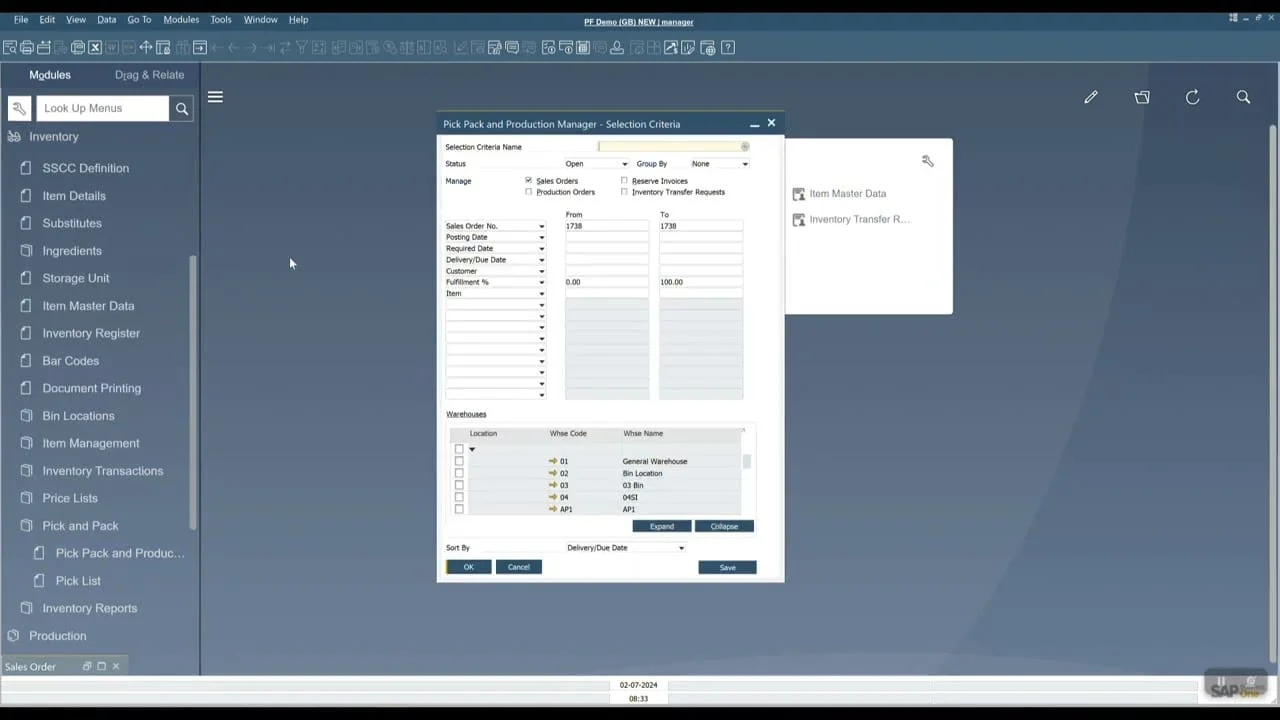
Task: Toggle the Sales Orders checkbox
Action: (x=529, y=181)
